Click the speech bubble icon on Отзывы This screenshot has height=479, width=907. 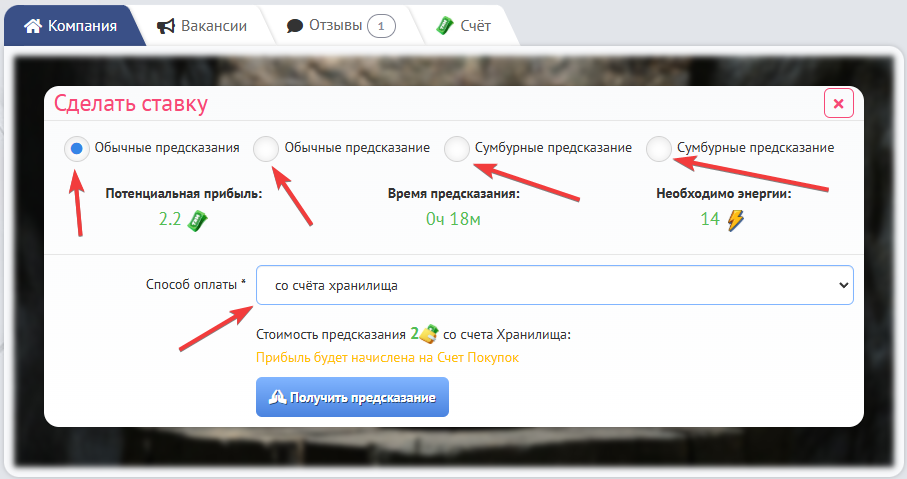coord(295,26)
